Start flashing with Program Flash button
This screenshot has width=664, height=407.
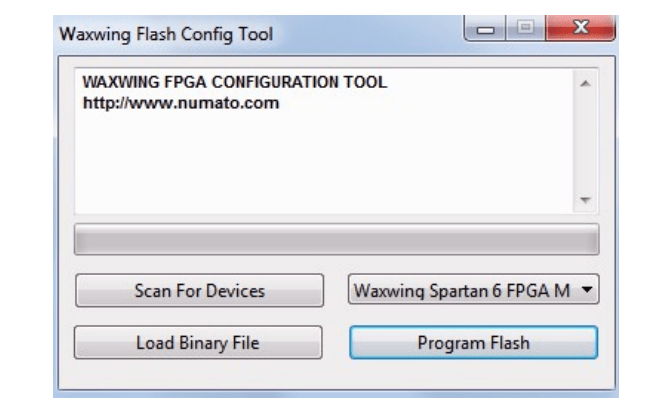coord(473,343)
